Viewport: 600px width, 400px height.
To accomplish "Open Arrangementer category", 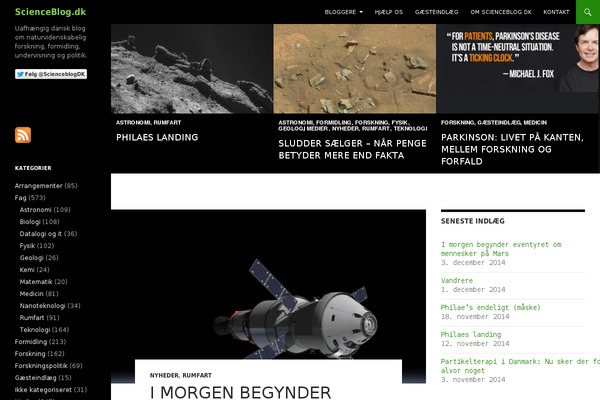I will click(x=39, y=186).
